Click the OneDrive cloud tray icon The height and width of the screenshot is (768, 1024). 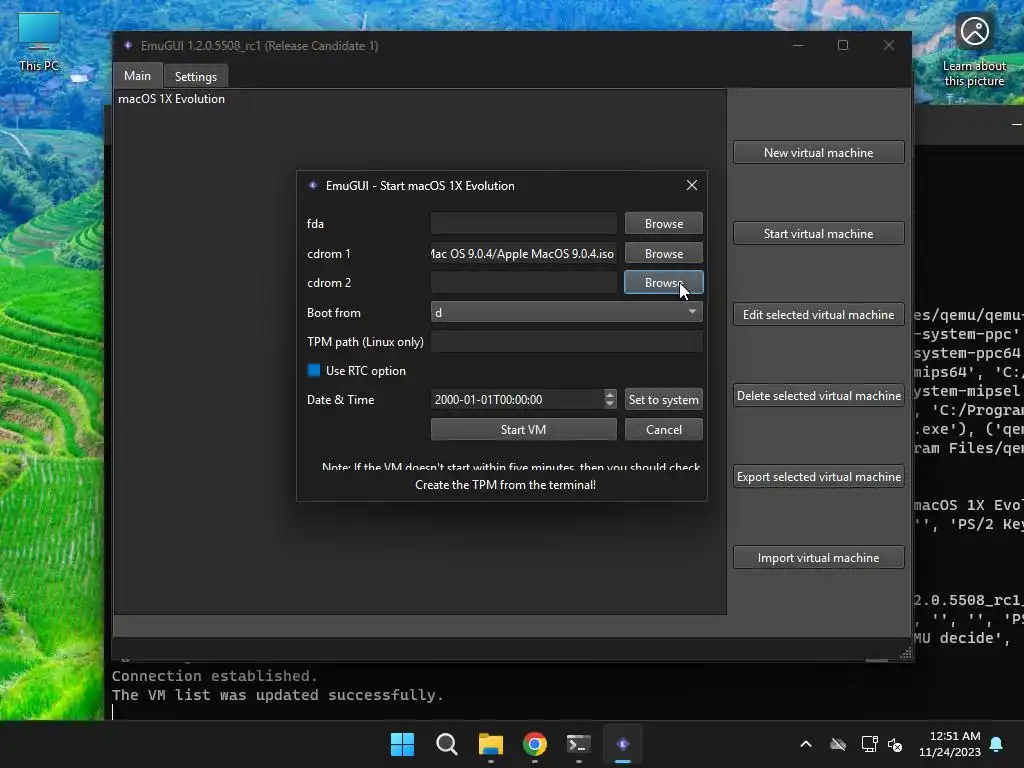pos(838,744)
